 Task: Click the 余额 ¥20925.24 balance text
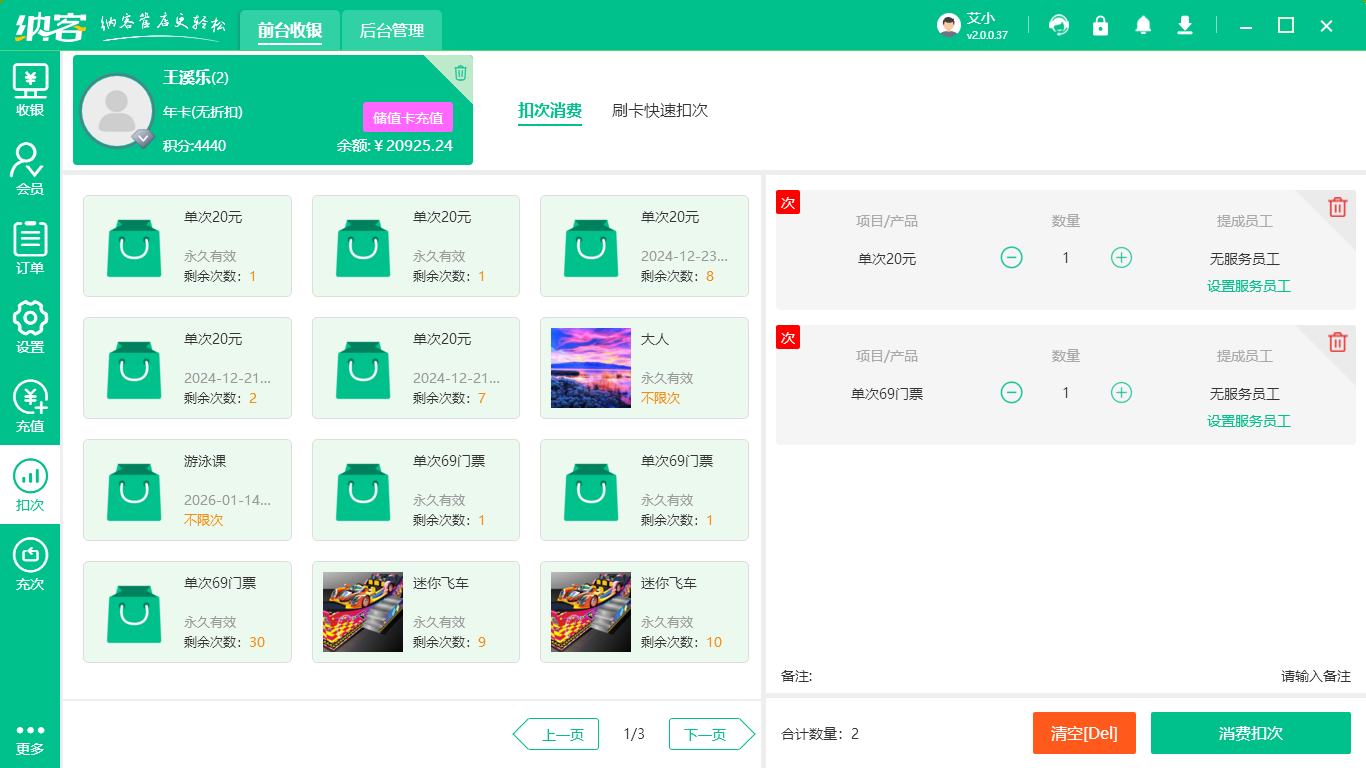click(x=395, y=146)
